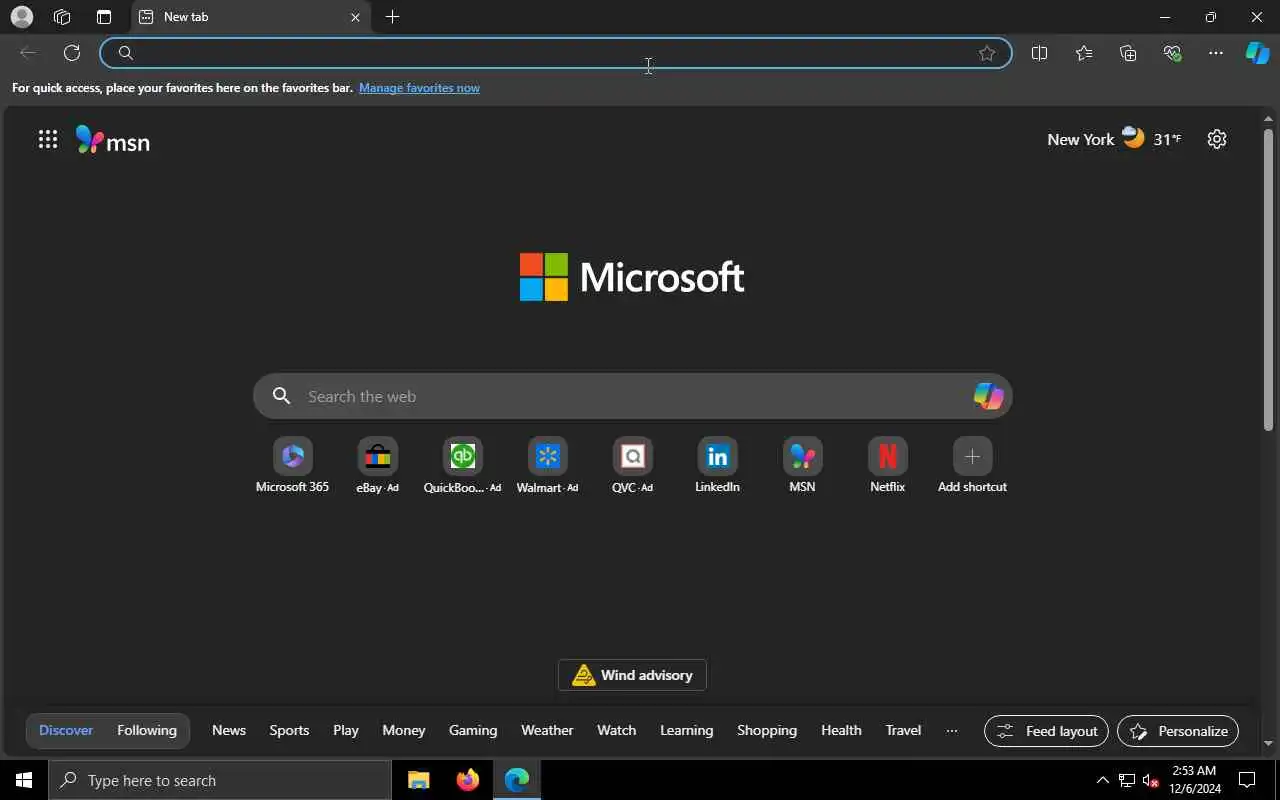Screen dimensions: 1280x800
Task: Click the Copilot icon in search box
Action: 988,396
